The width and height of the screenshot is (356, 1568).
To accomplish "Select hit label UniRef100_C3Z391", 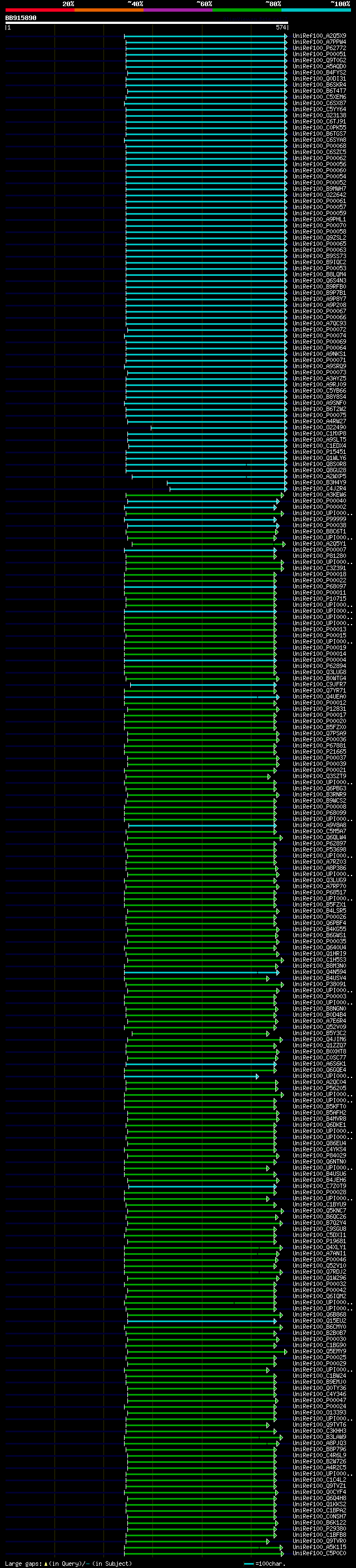I will pos(319,568).
